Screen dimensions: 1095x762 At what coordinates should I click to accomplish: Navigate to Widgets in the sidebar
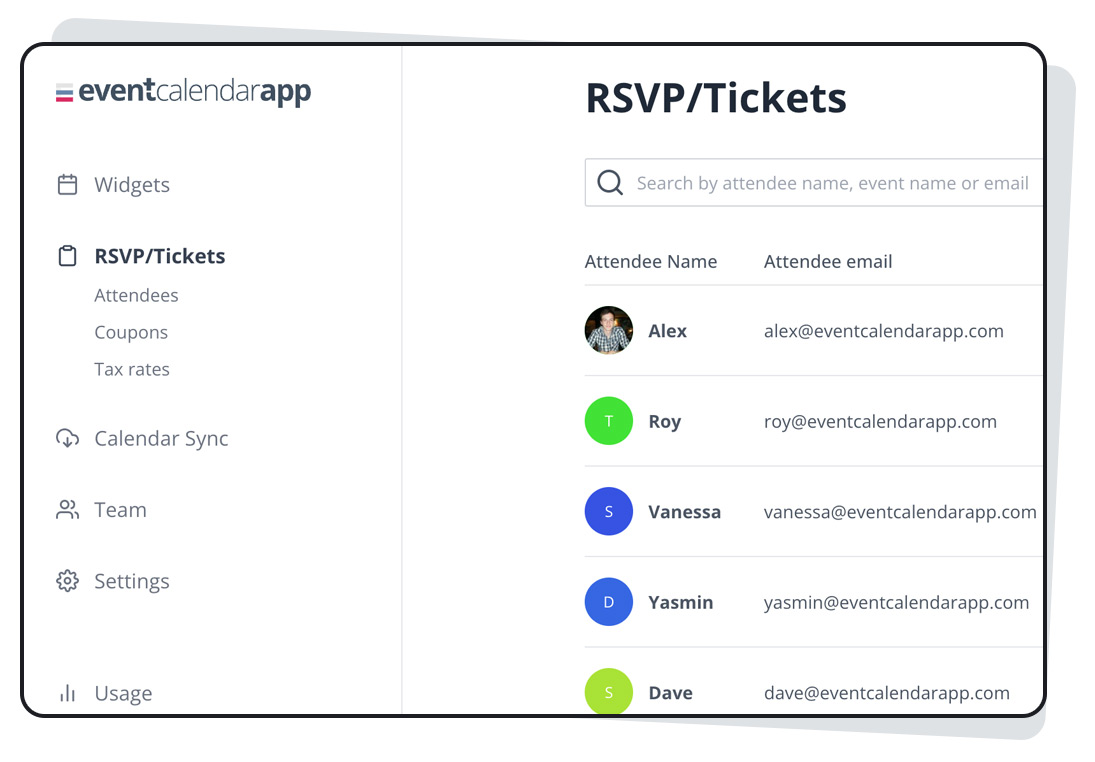tap(131, 184)
